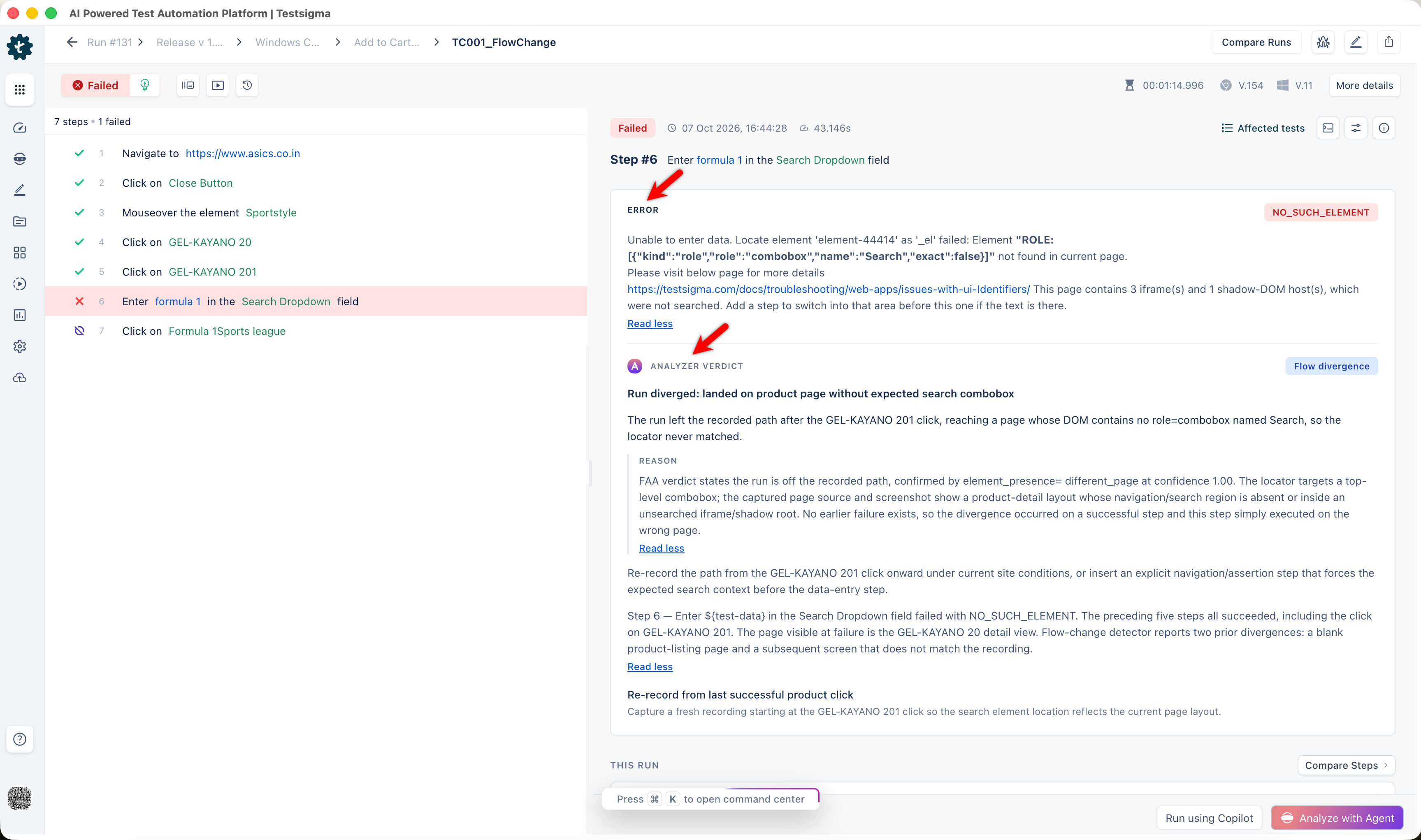Open the robot agent icon in sidebar
The height and width of the screenshot is (840, 1421).
tap(20, 158)
